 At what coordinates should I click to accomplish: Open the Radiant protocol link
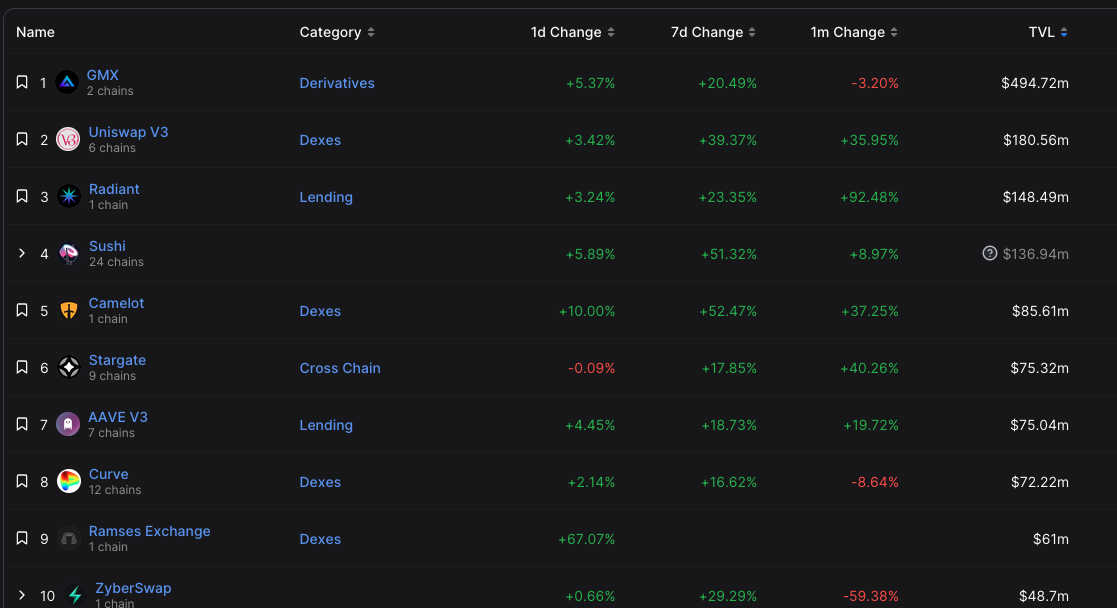114,189
